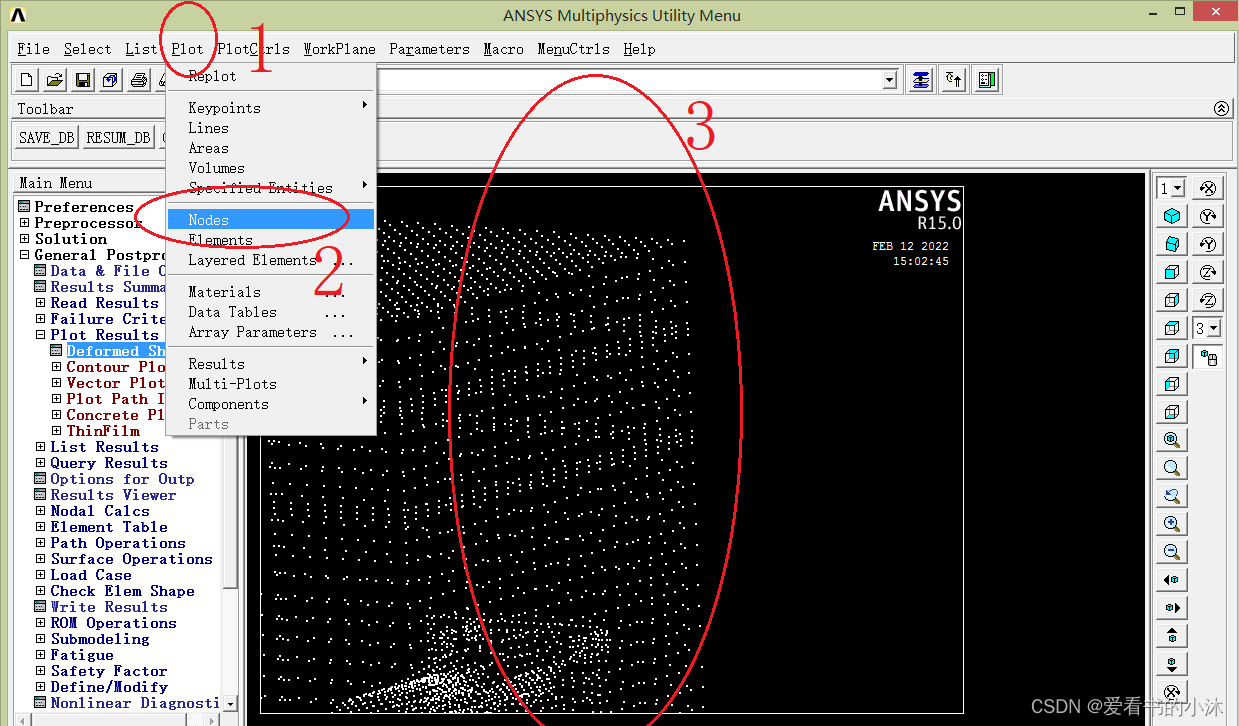Toggle Dynamic Model Mode mouse icon

click(1208, 357)
